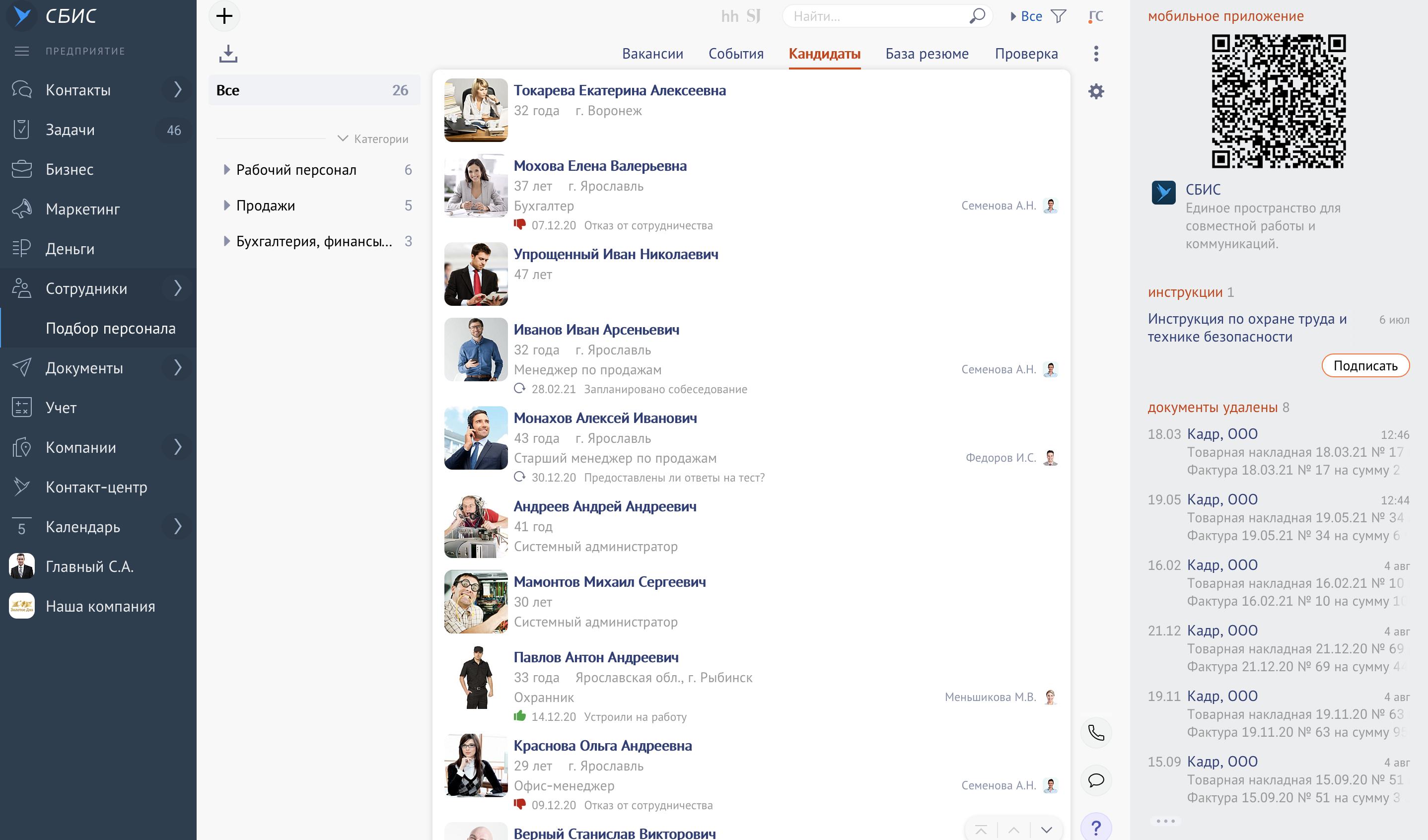Open the chat speech bubble icon

pyautogui.click(x=1096, y=780)
